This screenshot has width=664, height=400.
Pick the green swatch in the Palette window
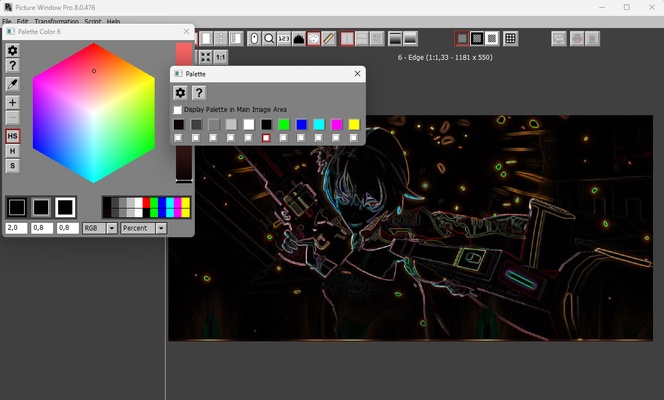click(284, 124)
